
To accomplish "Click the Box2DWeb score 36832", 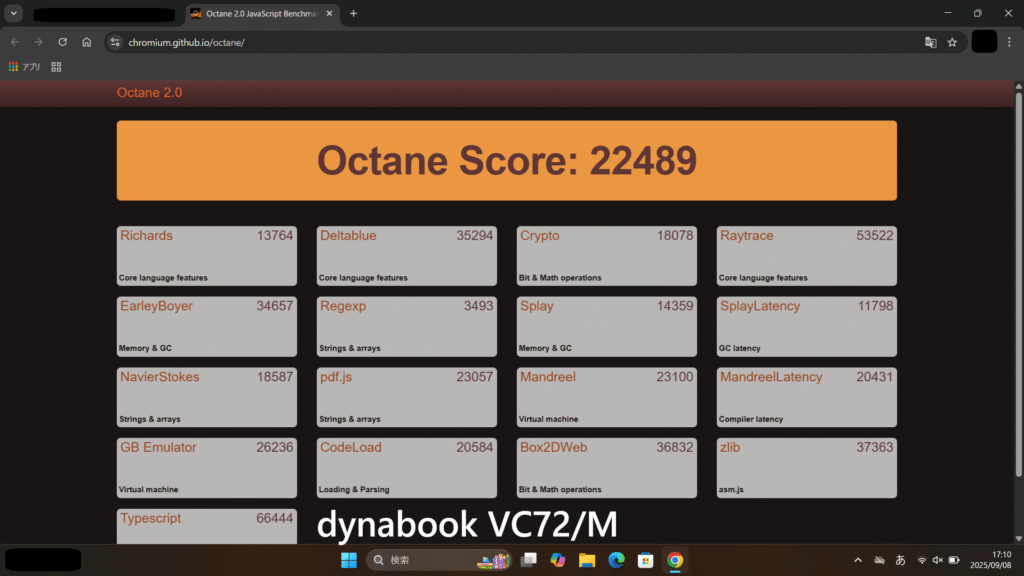I will coord(675,447).
